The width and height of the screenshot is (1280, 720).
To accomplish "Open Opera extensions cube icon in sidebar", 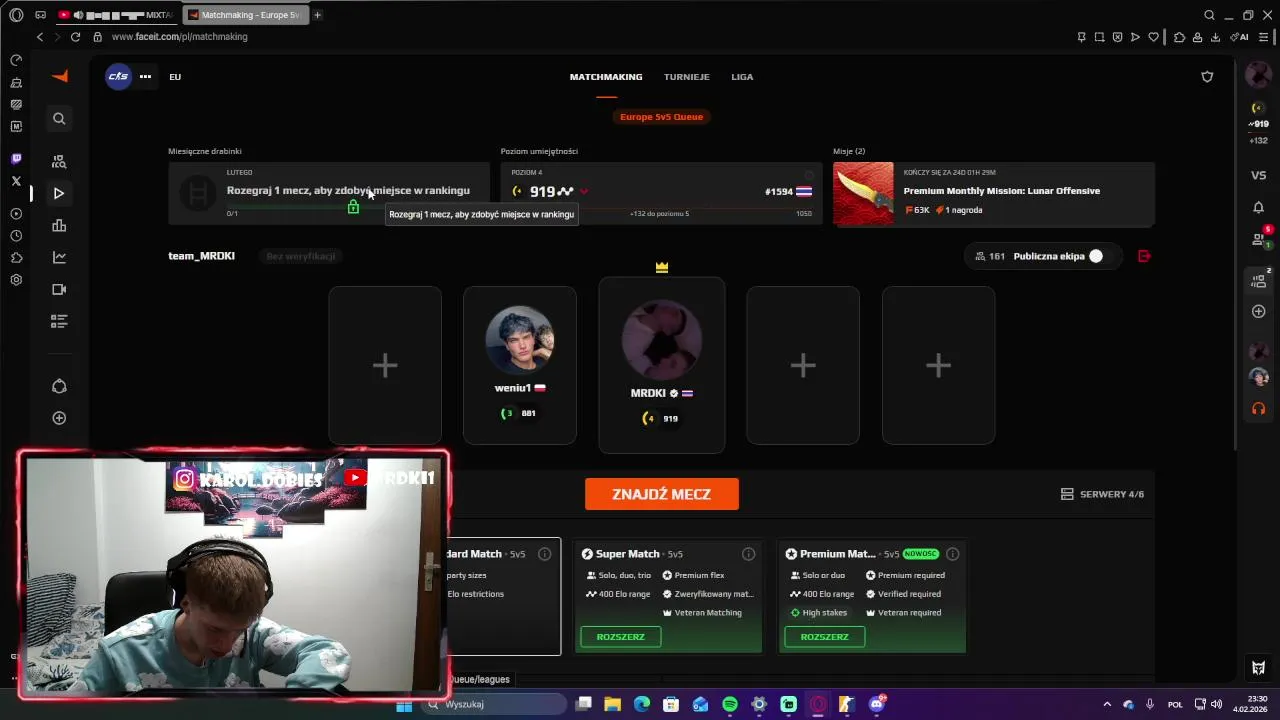I will [x=16, y=258].
